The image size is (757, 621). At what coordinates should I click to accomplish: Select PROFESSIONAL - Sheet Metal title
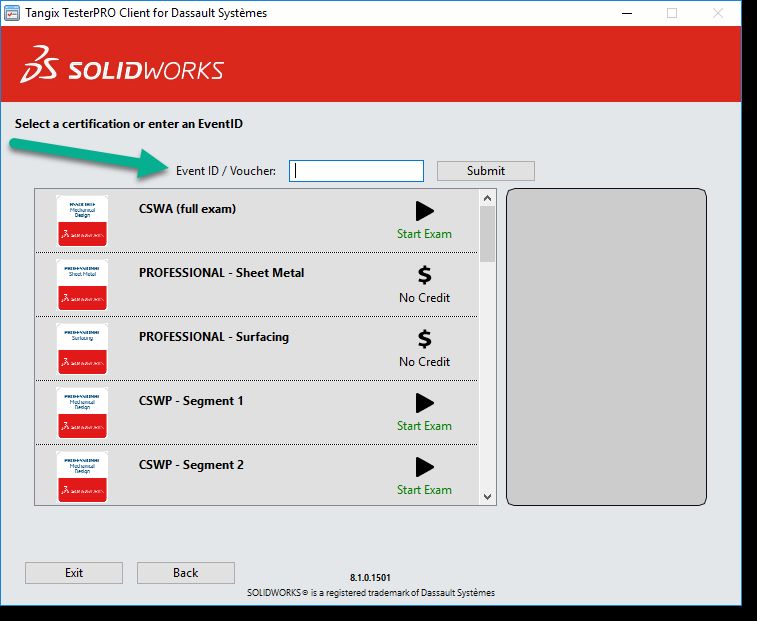[222, 273]
